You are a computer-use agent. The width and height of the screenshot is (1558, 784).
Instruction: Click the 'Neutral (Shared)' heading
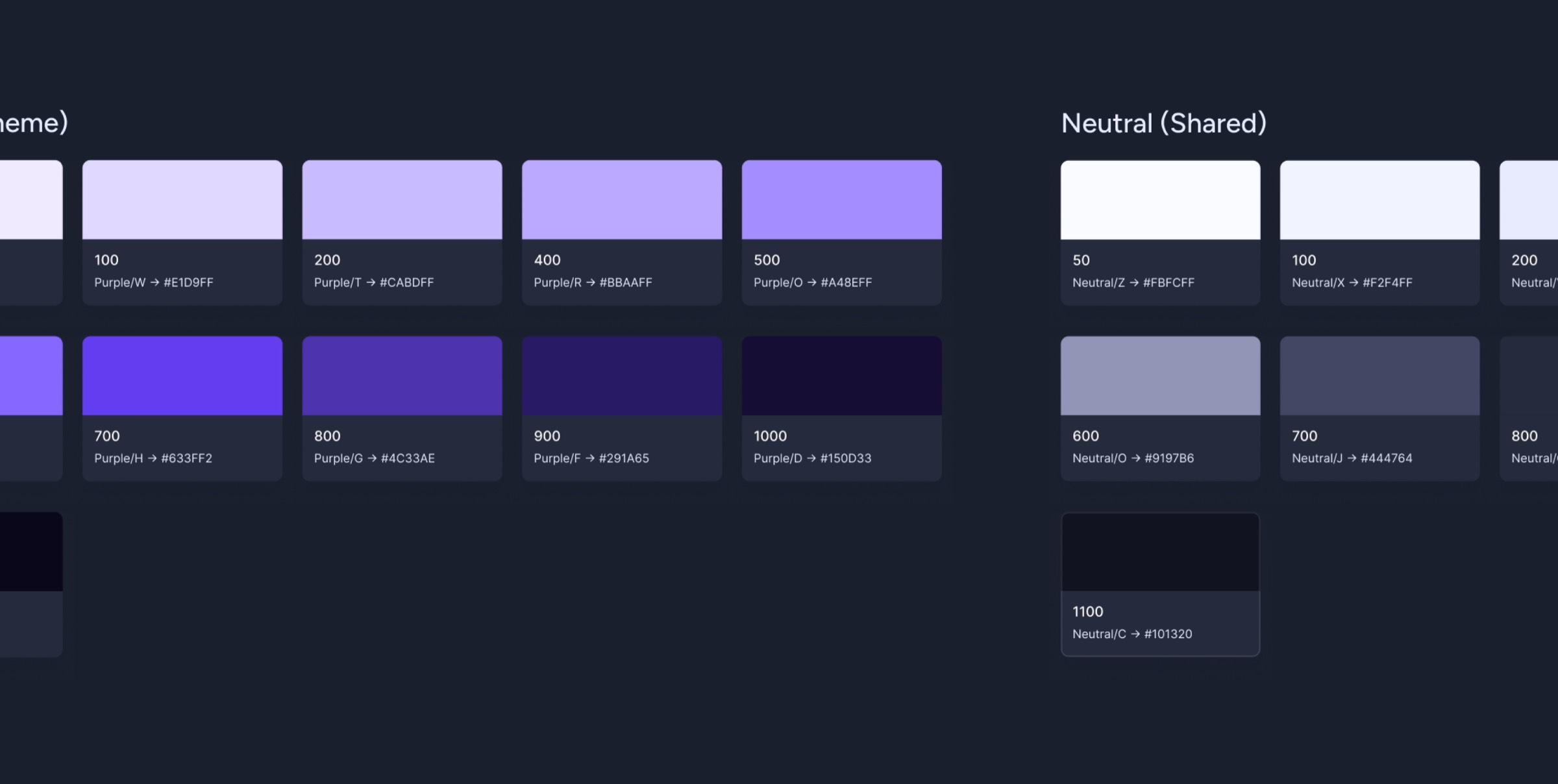click(1163, 123)
